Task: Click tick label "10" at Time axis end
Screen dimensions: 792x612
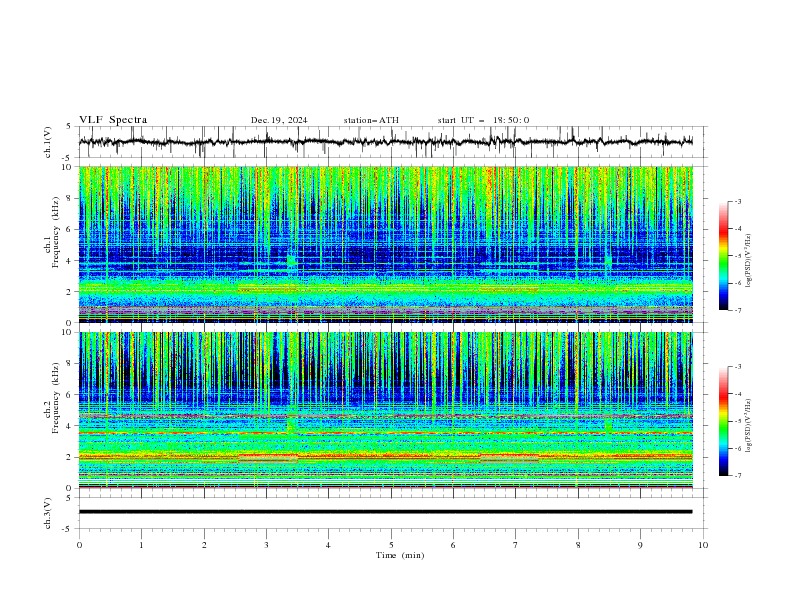Action: pos(703,545)
